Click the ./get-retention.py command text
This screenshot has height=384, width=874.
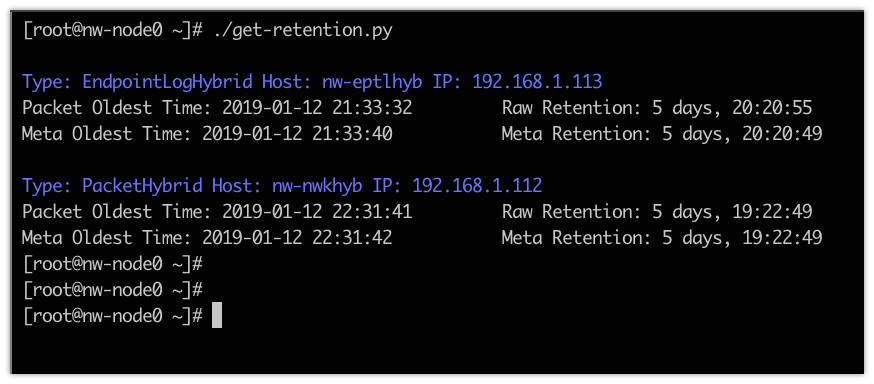click(x=303, y=31)
